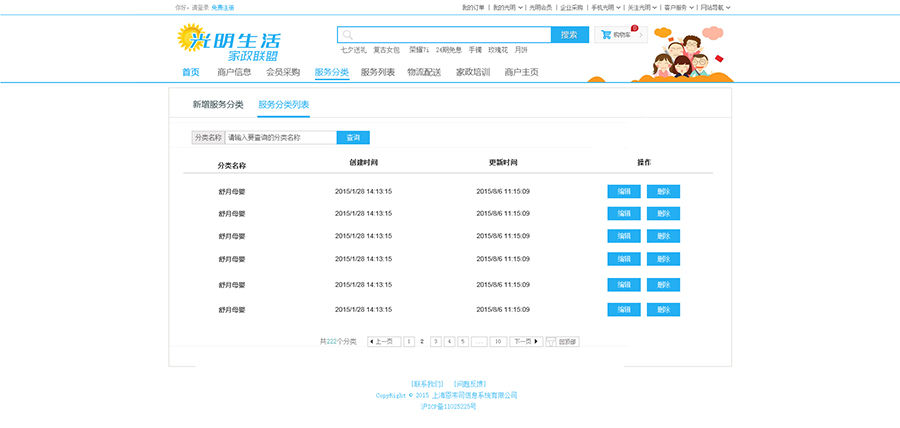Go to previous page (上一页)

[x=384, y=341]
